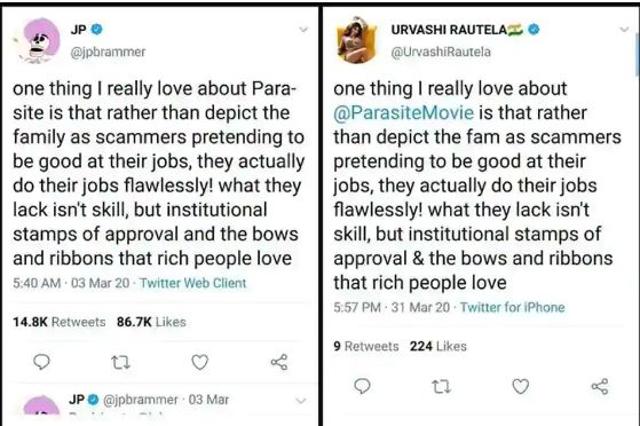Image resolution: width=640 pixels, height=426 pixels.
Task: Share Urvashi Rautela's tweet
Action: point(600,386)
